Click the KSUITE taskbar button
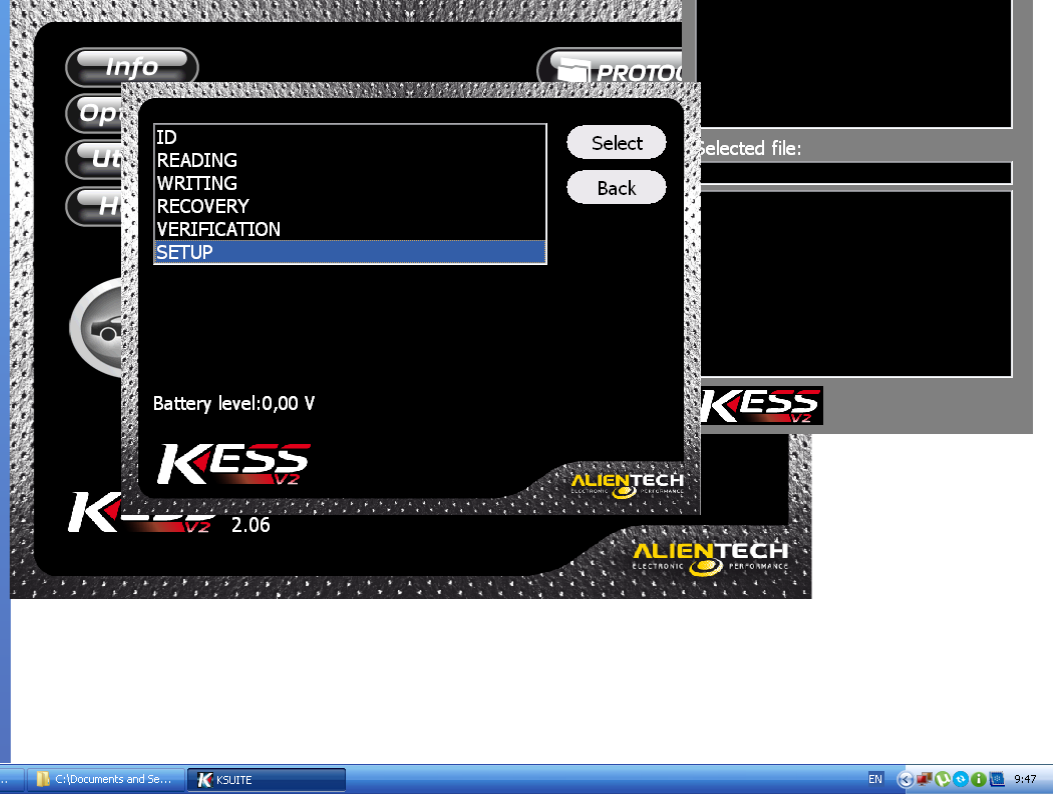This screenshot has height=794, width=1053. coord(267,779)
